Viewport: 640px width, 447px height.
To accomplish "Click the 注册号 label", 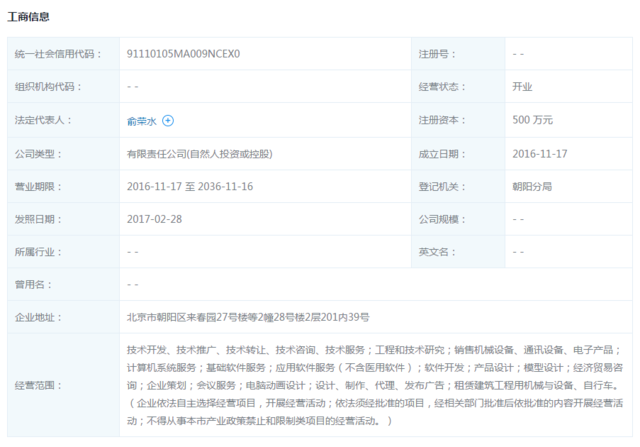I will (x=437, y=54).
